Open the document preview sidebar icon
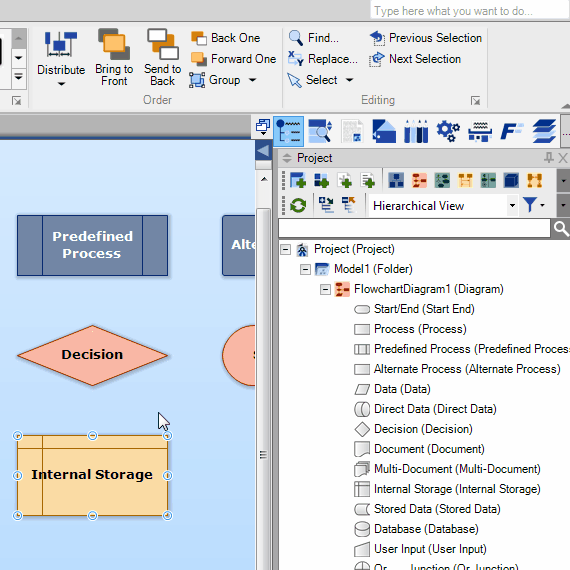 [x=352, y=131]
